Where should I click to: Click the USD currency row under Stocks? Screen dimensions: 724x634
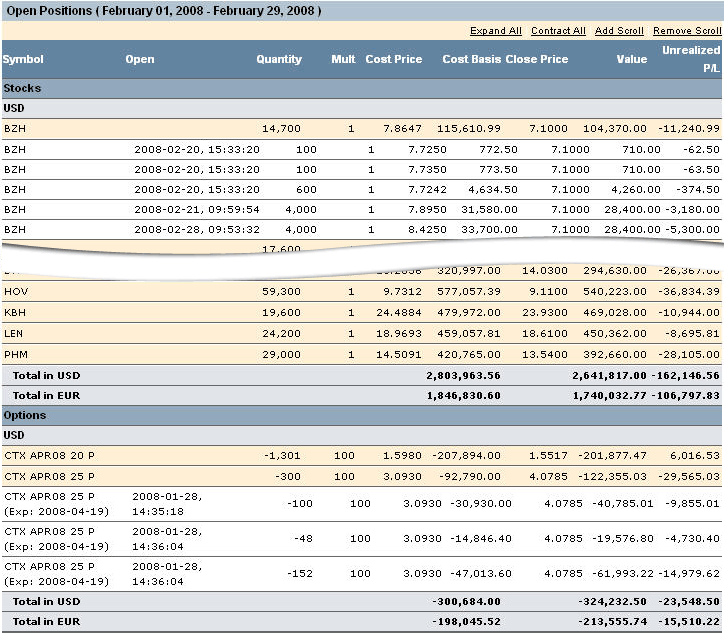[x=362, y=109]
